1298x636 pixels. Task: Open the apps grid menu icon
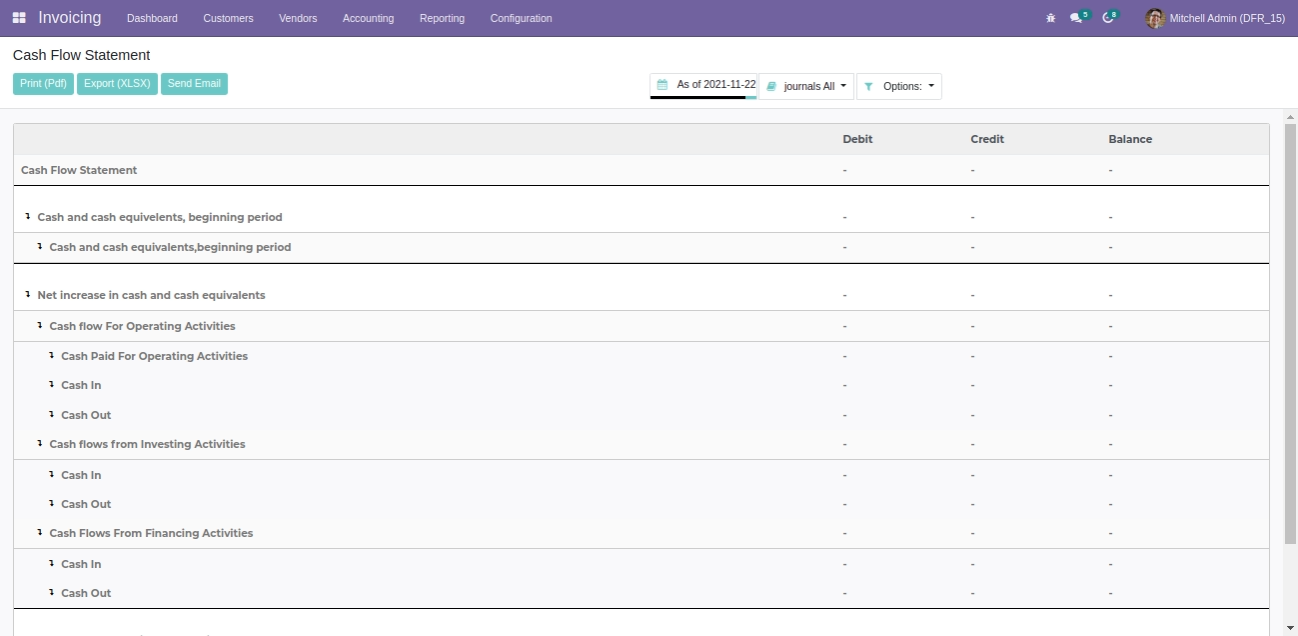(x=19, y=18)
